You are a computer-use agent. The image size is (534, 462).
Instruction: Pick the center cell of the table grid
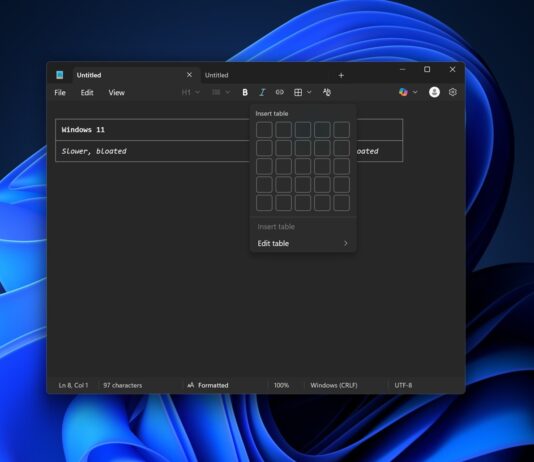point(303,166)
